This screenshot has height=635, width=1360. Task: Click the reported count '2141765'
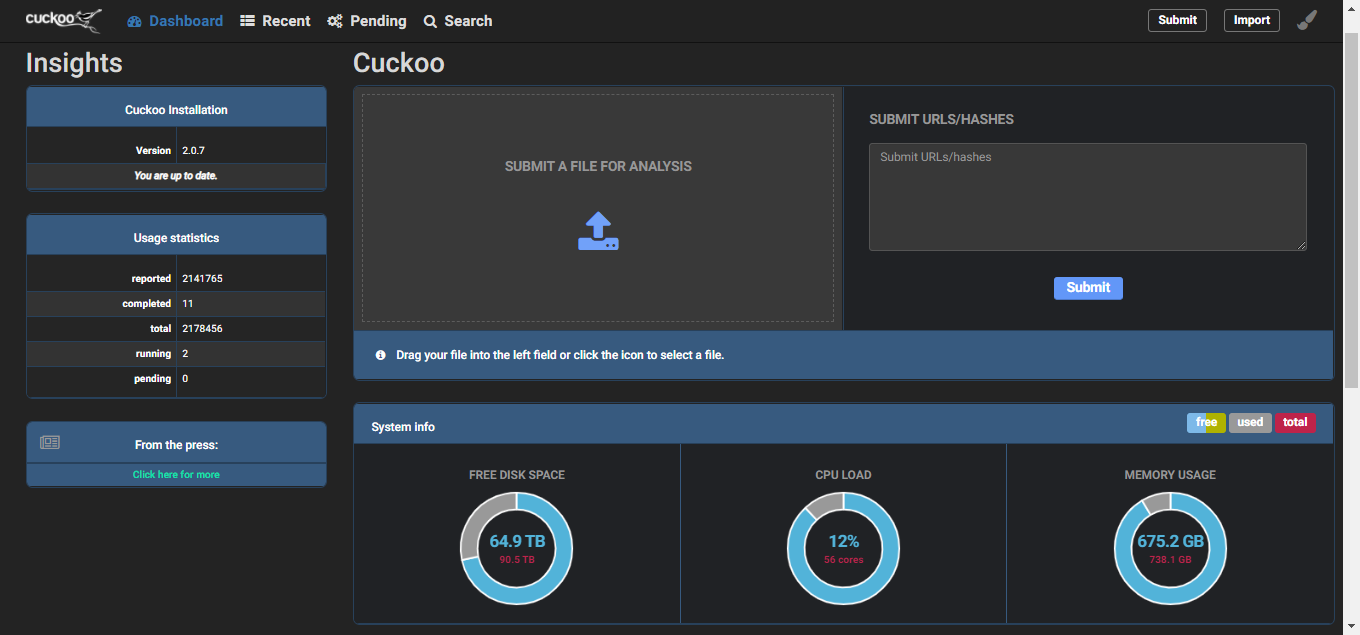(202, 279)
